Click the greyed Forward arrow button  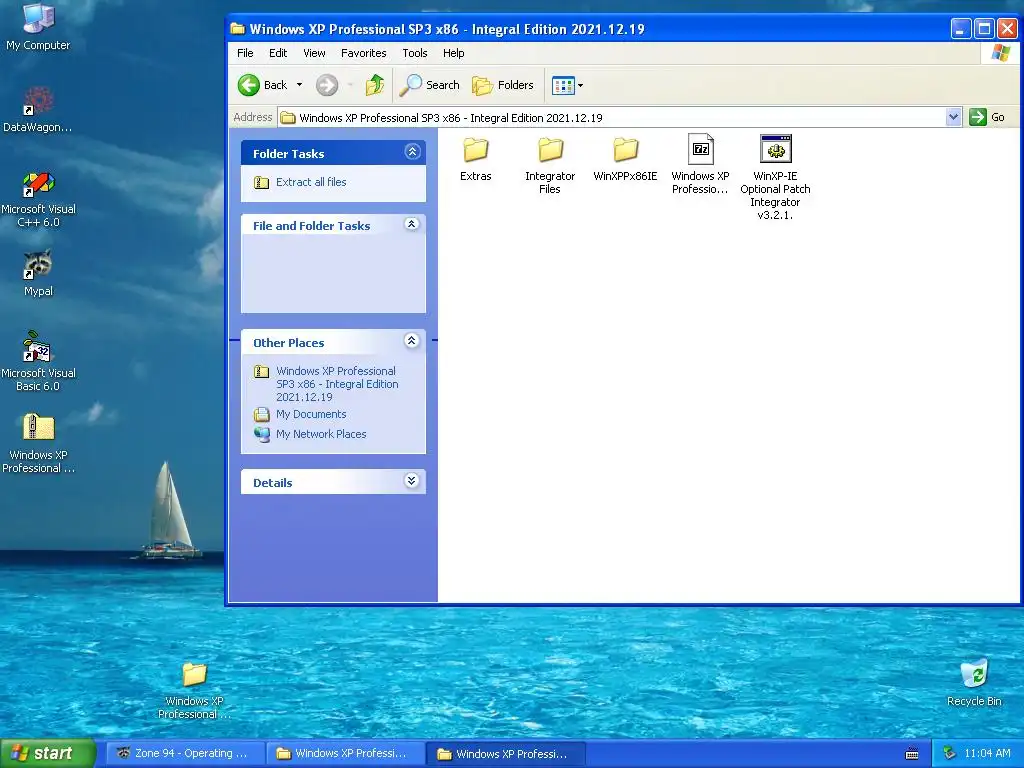(327, 85)
